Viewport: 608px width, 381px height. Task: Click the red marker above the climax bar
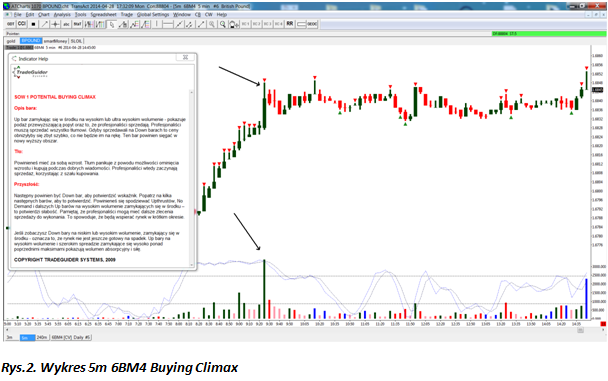click(x=264, y=80)
